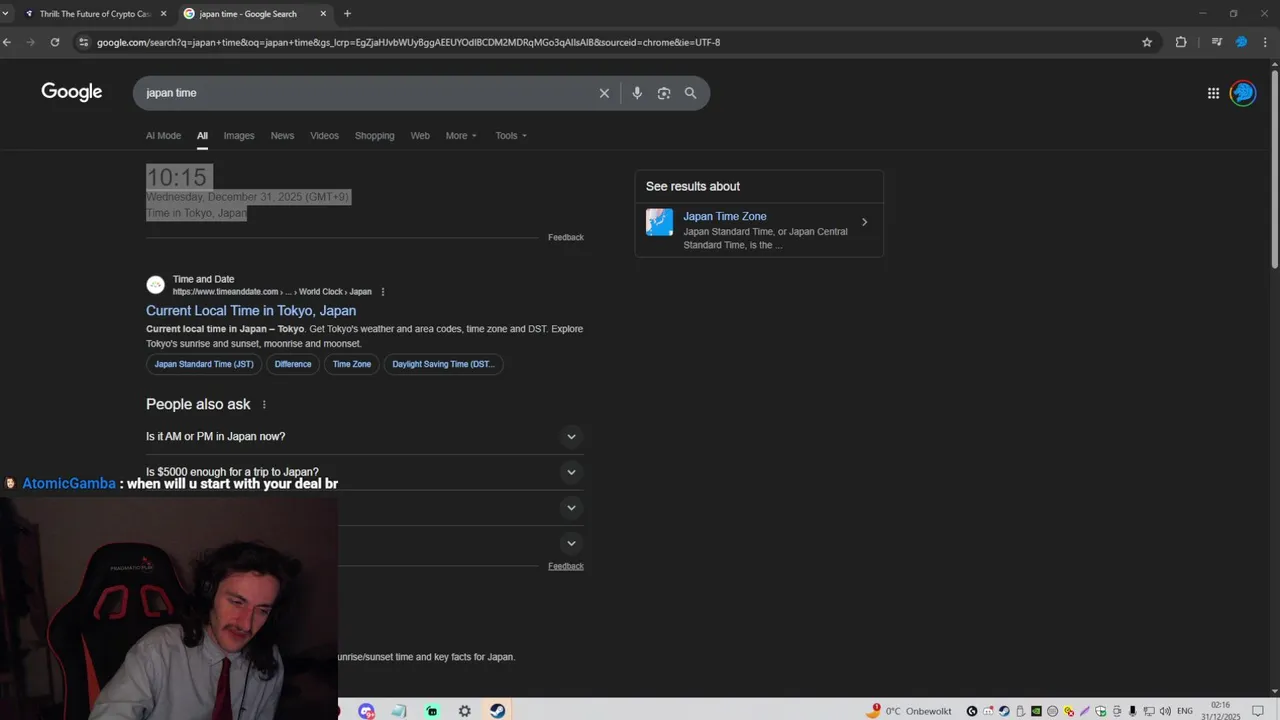Switch to the Images tab
The width and height of the screenshot is (1280, 720).
click(239, 136)
